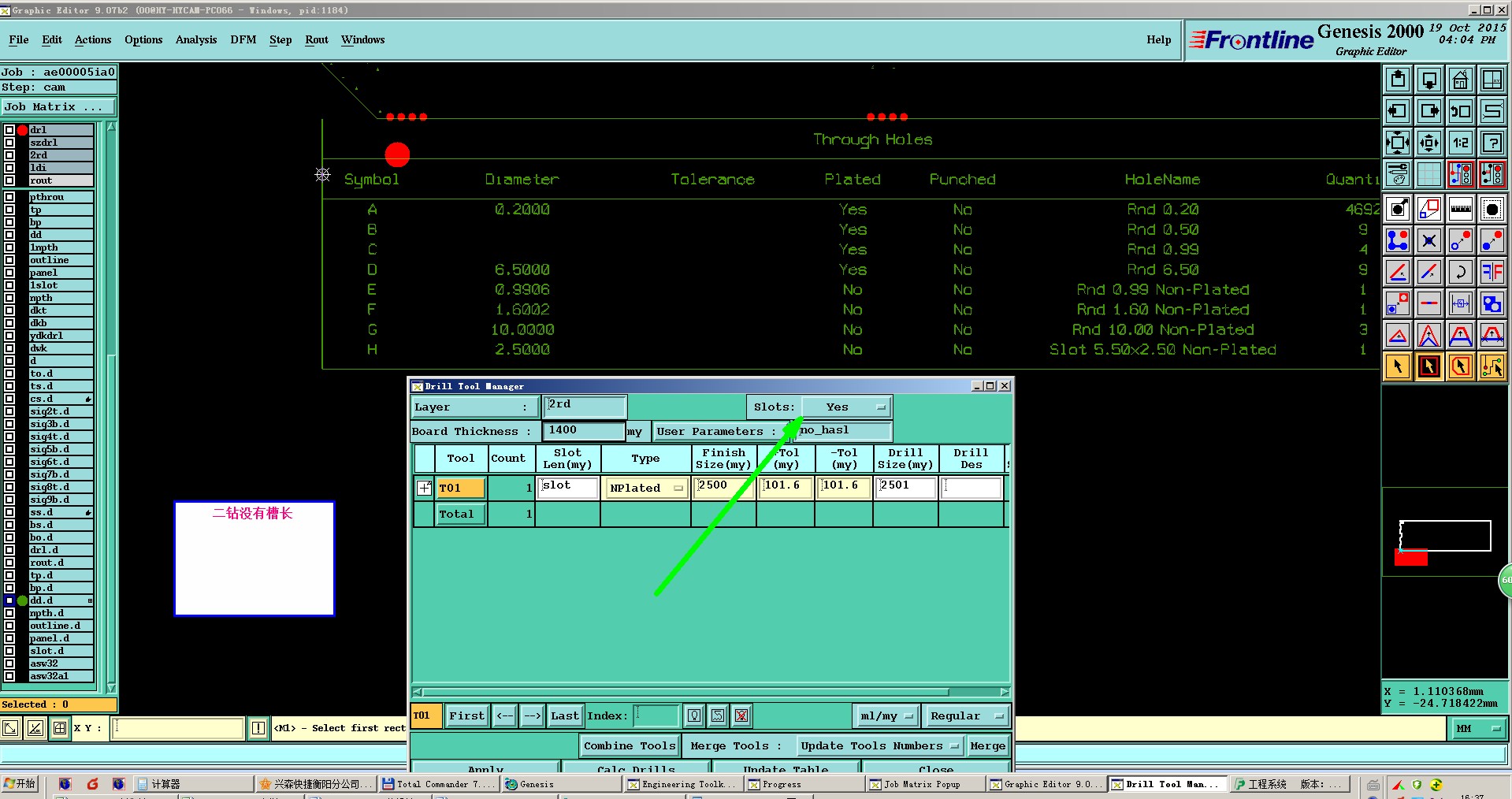Click the Index input field

(656, 715)
